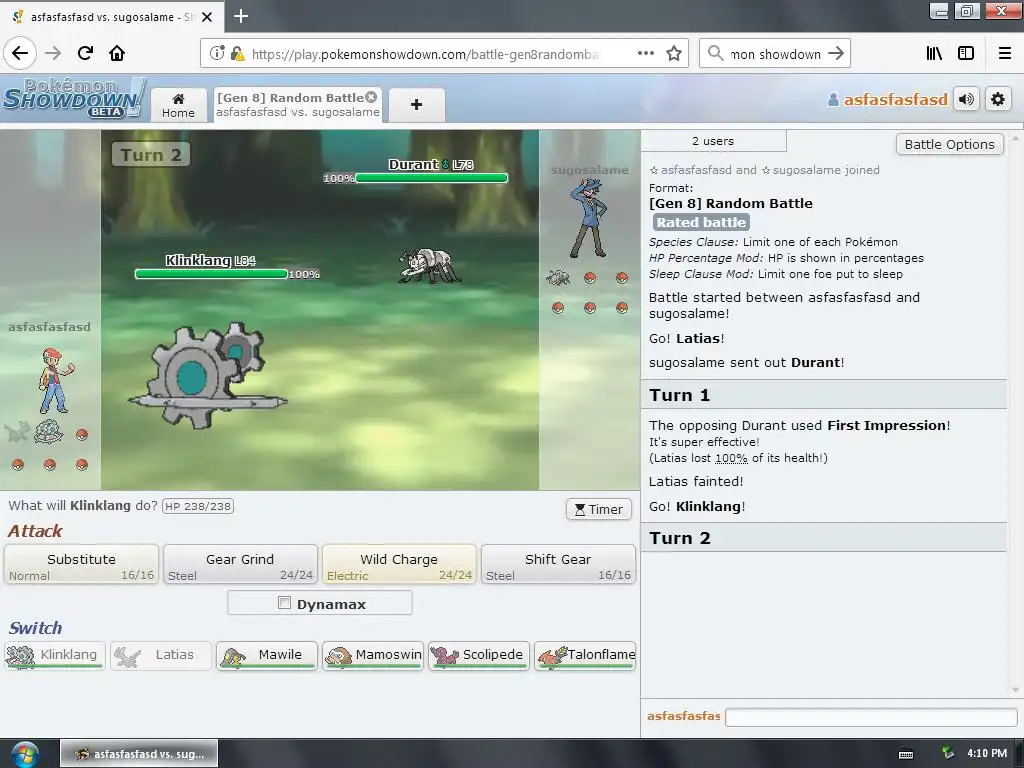Click fainted Latias icon beside trainer
The image size is (1024, 768).
tap(18, 432)
